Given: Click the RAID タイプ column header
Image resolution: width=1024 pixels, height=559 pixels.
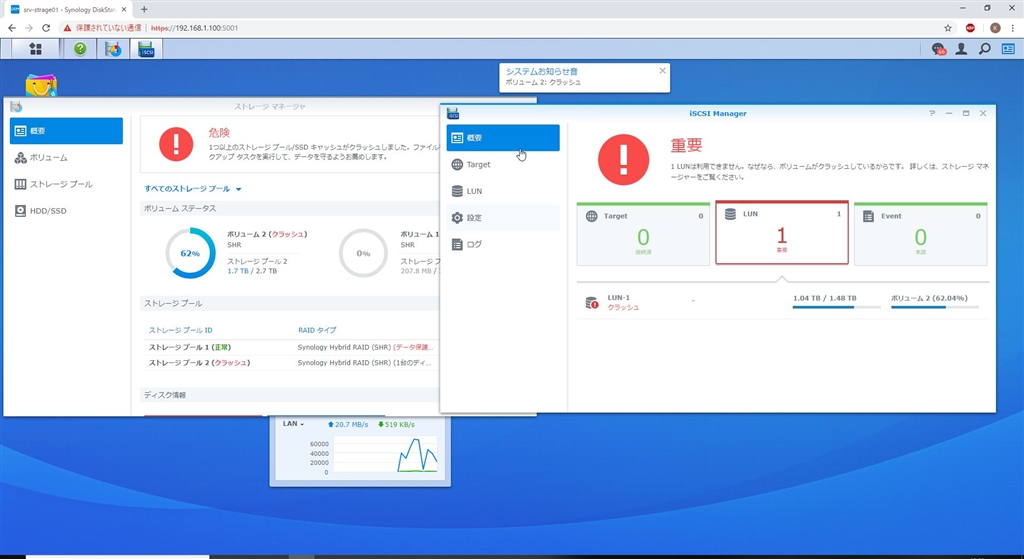Looking at the screenshot, I should point(317,330).
